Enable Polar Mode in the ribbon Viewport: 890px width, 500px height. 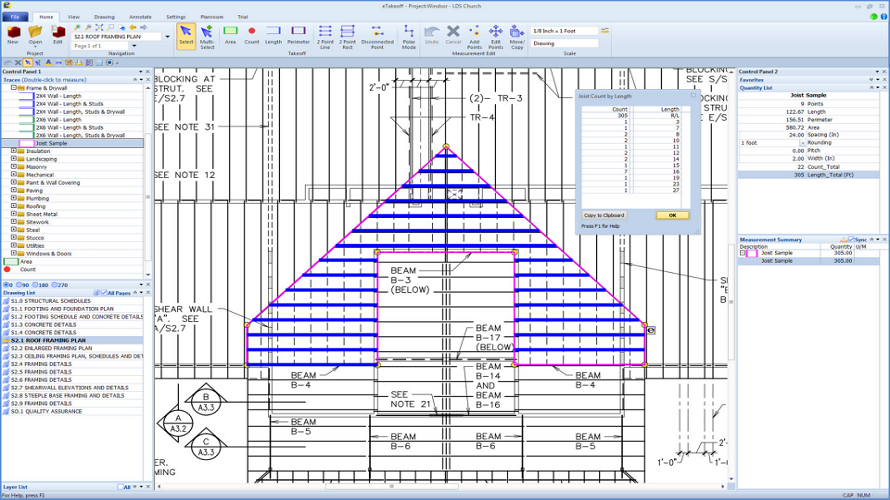(x=409, y=35)
